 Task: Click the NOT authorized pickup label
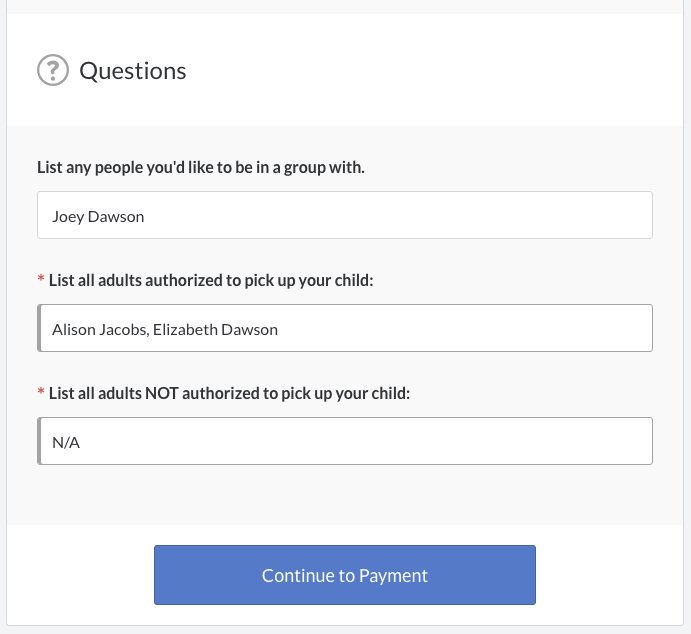229,393
